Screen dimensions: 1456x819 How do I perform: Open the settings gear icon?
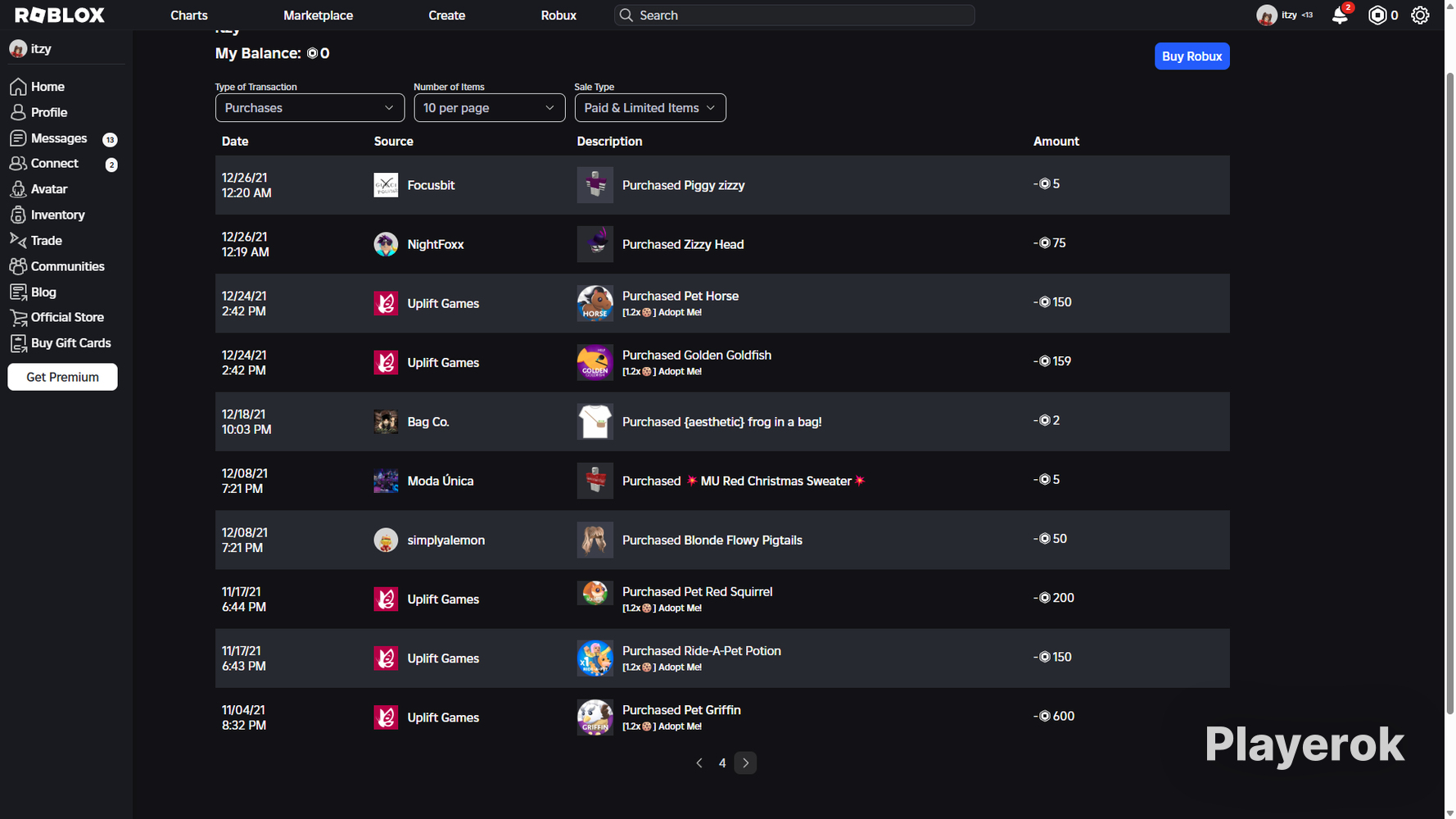1420,16
